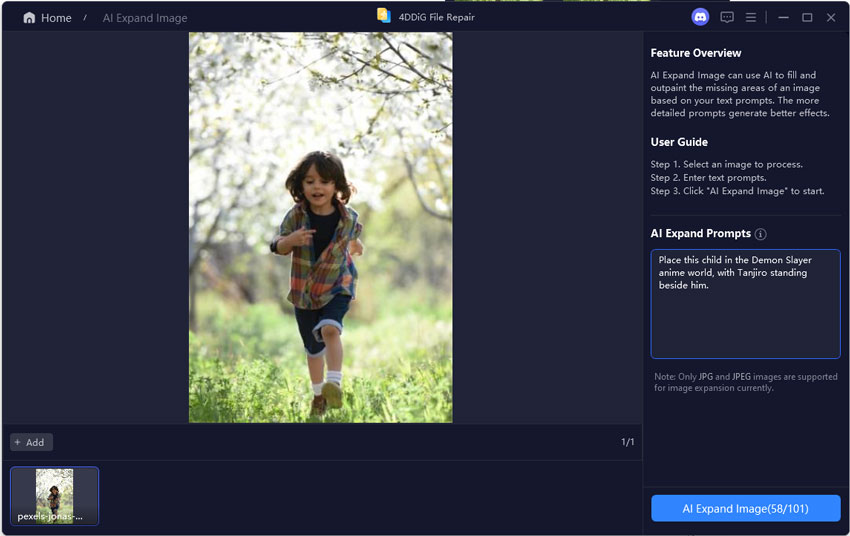Select the AI Expand Image breadcrumb
850x536 pixels.
click(x=145, y=18)
